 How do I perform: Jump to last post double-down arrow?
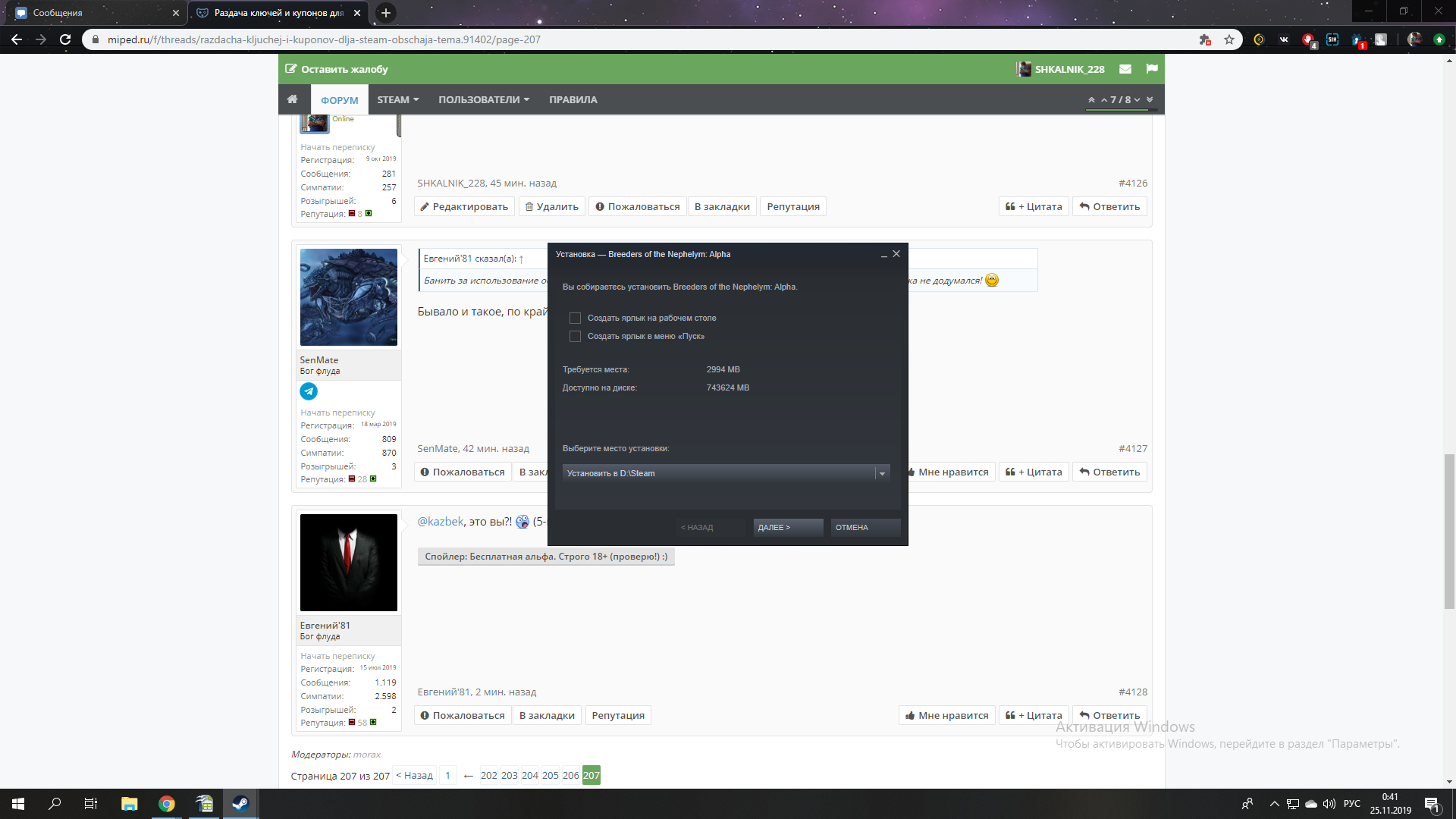click(1150, 100)
